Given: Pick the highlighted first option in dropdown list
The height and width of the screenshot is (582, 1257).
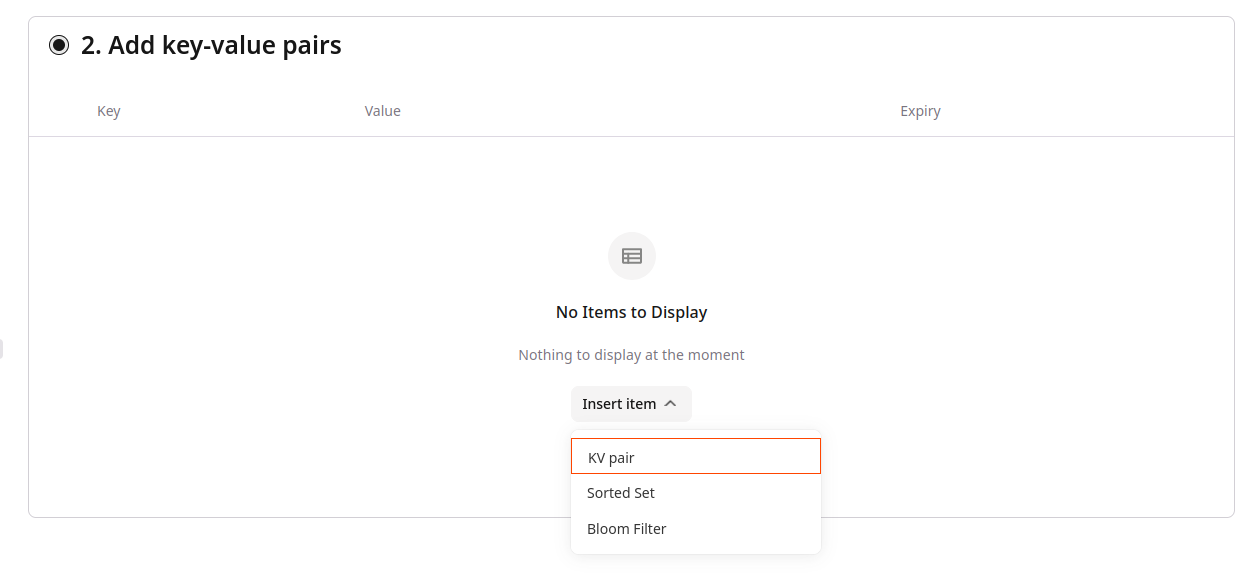Looking at the screenshot, I should (x=696, y=457).
